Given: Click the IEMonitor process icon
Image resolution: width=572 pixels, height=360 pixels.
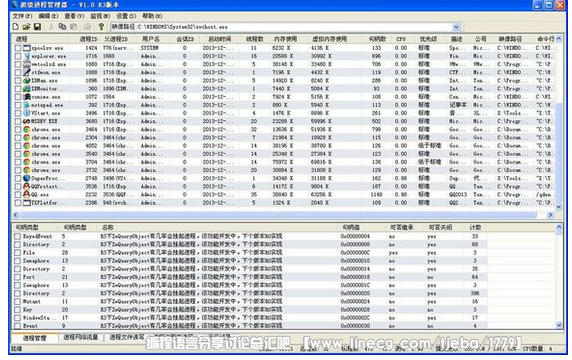Looking at the screenshot, I should (x=27, y=89).
